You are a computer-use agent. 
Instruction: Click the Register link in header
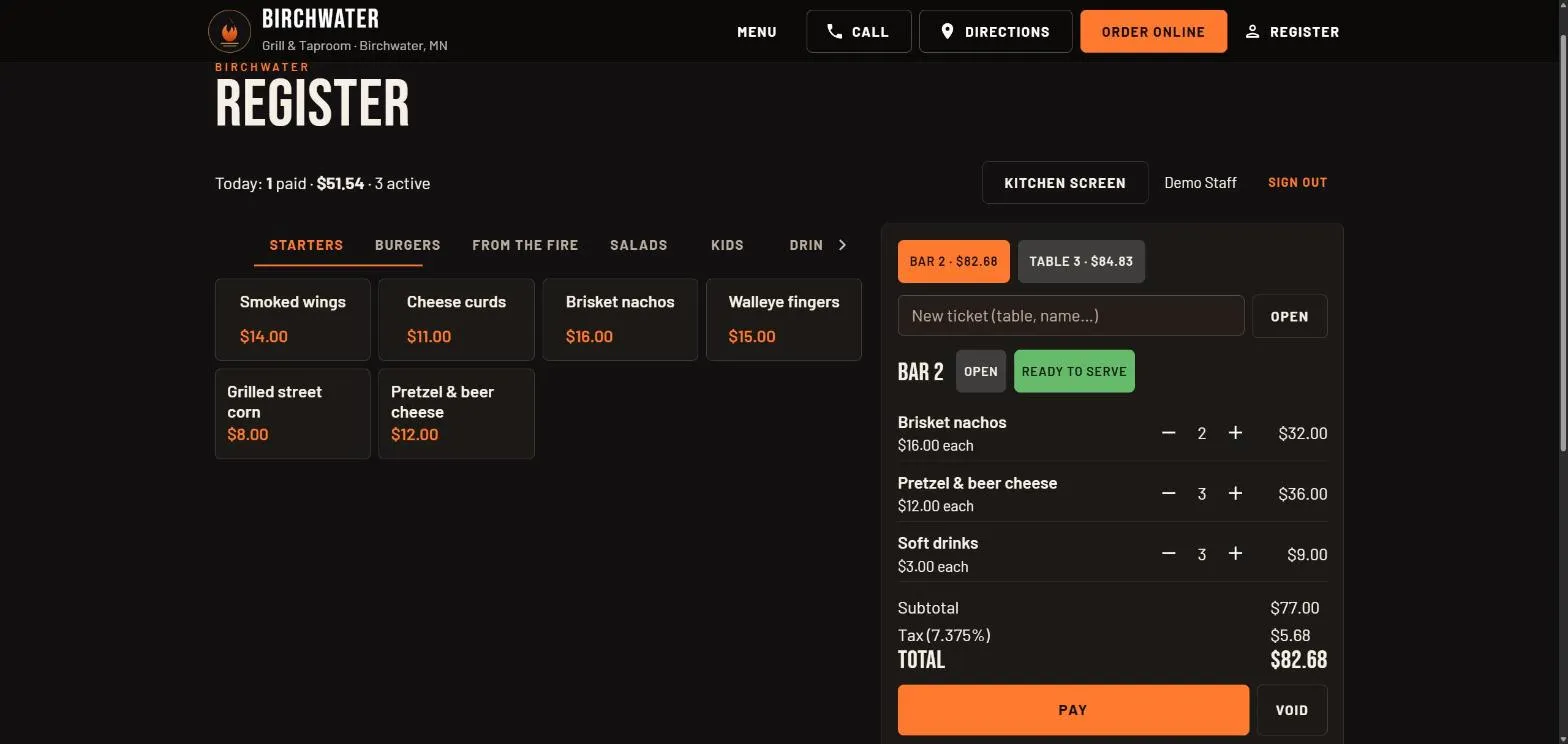tap(1292, 32)
